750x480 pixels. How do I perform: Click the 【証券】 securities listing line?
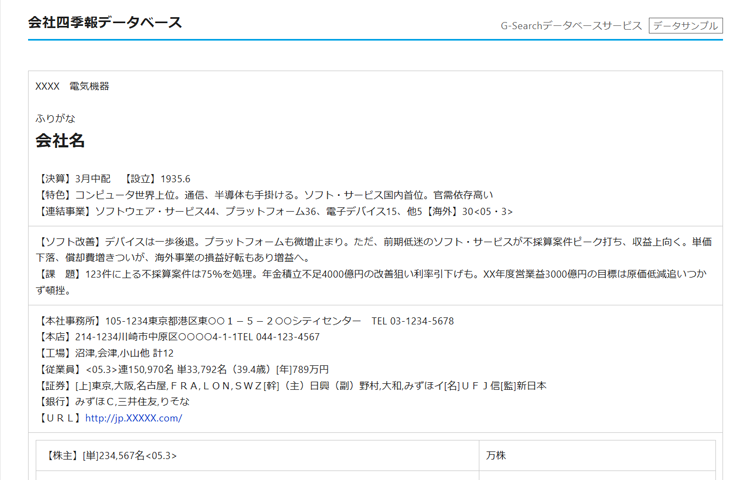(x=291, y=386)
